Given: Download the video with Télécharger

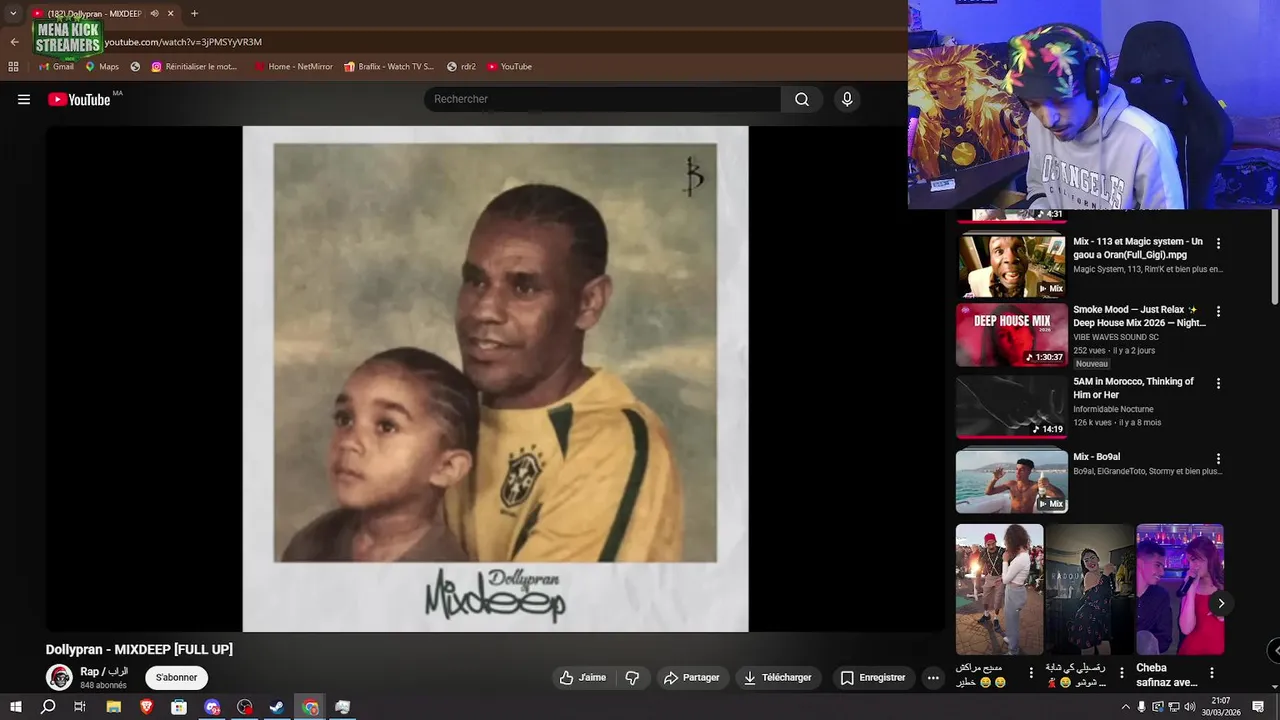Looking at the screenshot, I should click(778, 677).
